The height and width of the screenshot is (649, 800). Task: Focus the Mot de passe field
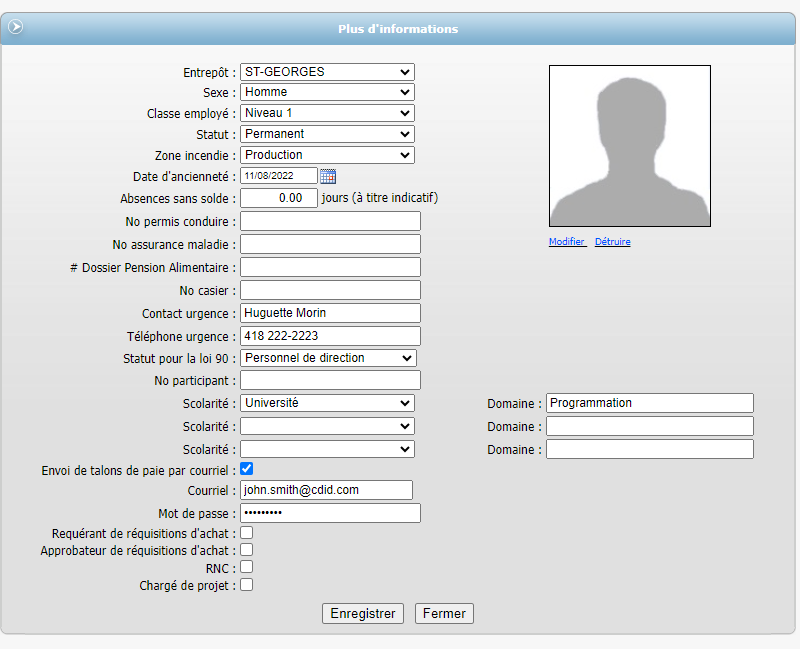pyautogui.click(x=331, y=513)
